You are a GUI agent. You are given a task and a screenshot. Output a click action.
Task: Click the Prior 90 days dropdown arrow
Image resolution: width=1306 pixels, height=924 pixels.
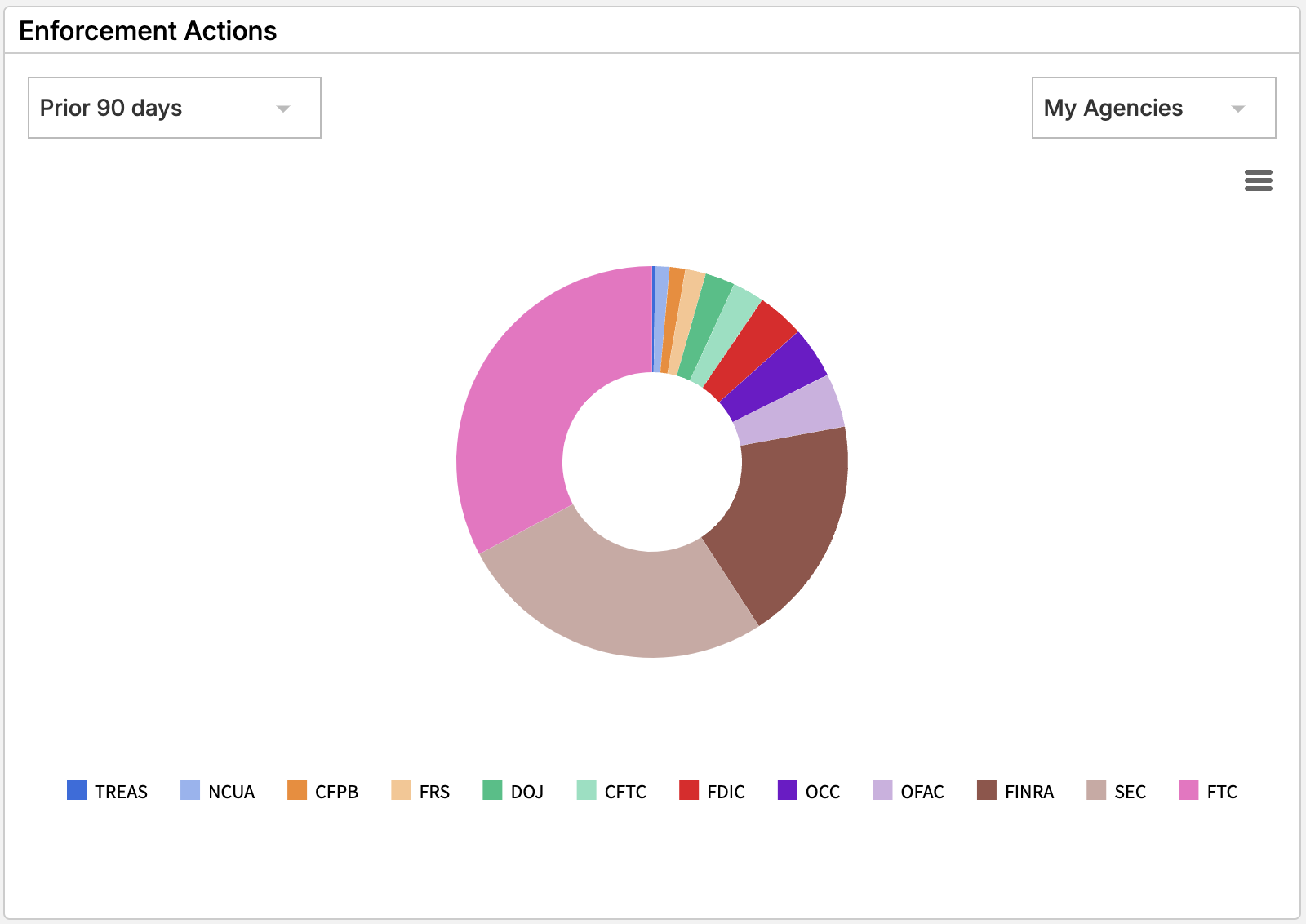pyautogui.click(x=283, y=109)
